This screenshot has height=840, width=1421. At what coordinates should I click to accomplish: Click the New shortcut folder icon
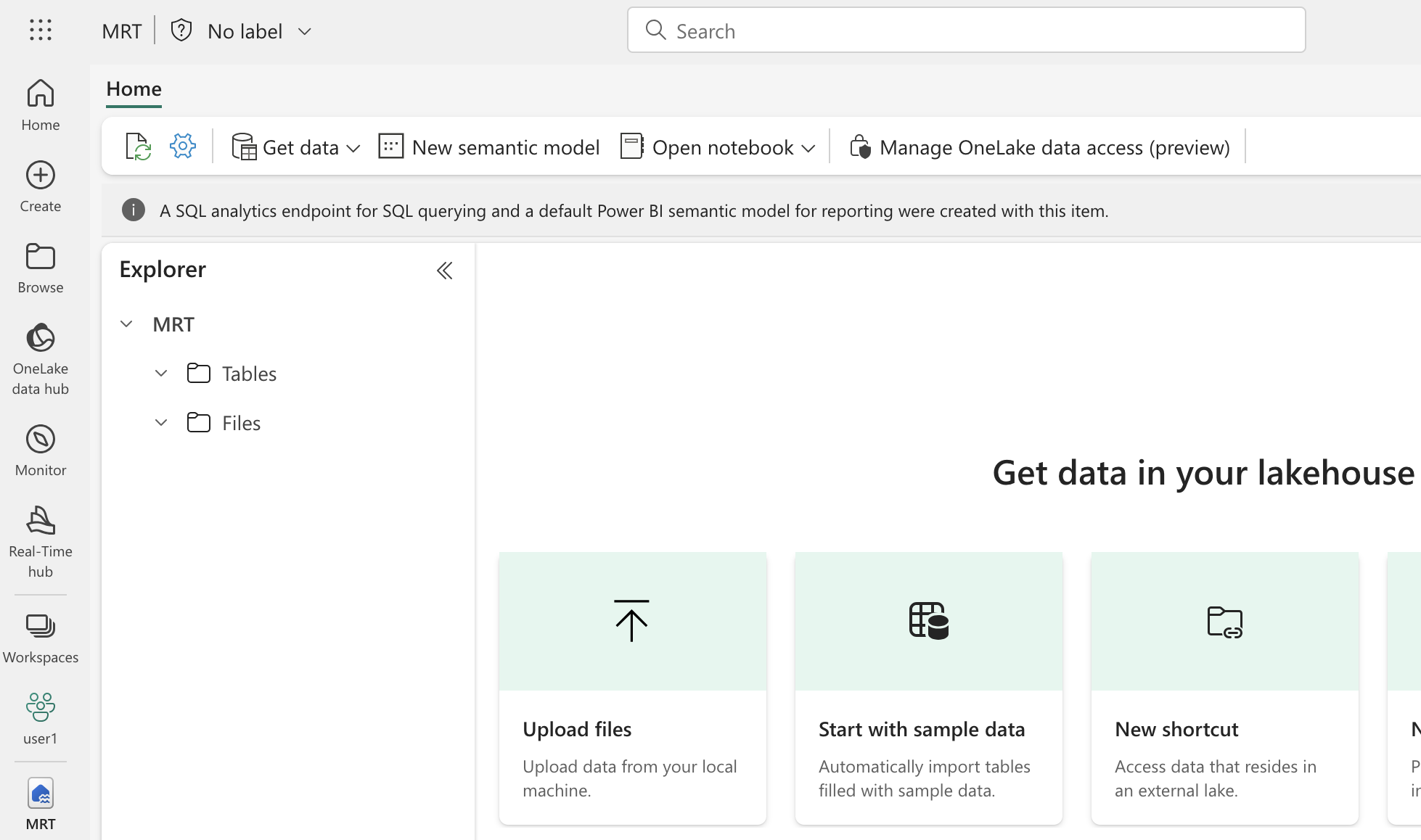point(1225,622)
